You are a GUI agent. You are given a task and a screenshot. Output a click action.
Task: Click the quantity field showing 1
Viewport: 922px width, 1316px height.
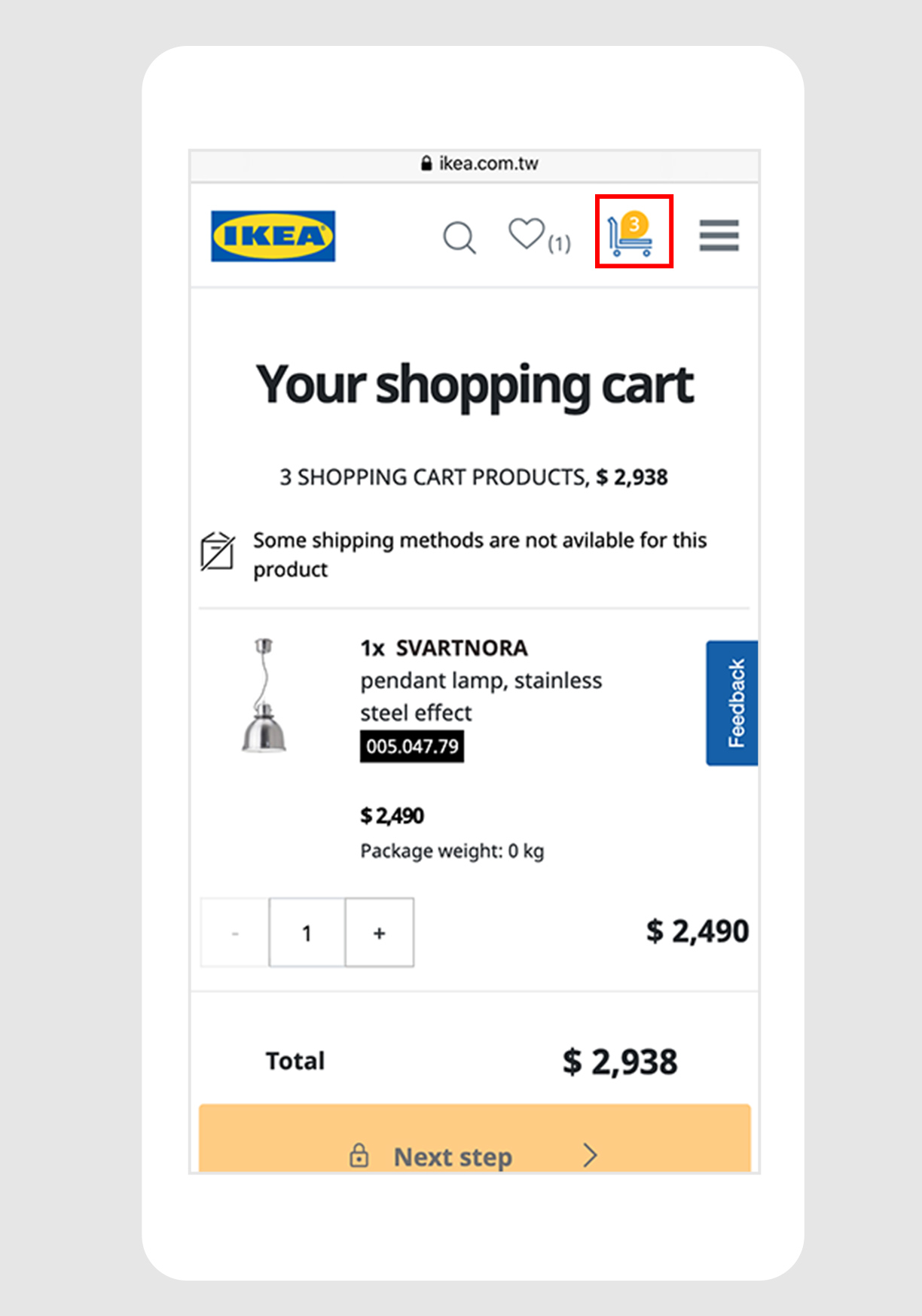[x=307, y=933]
